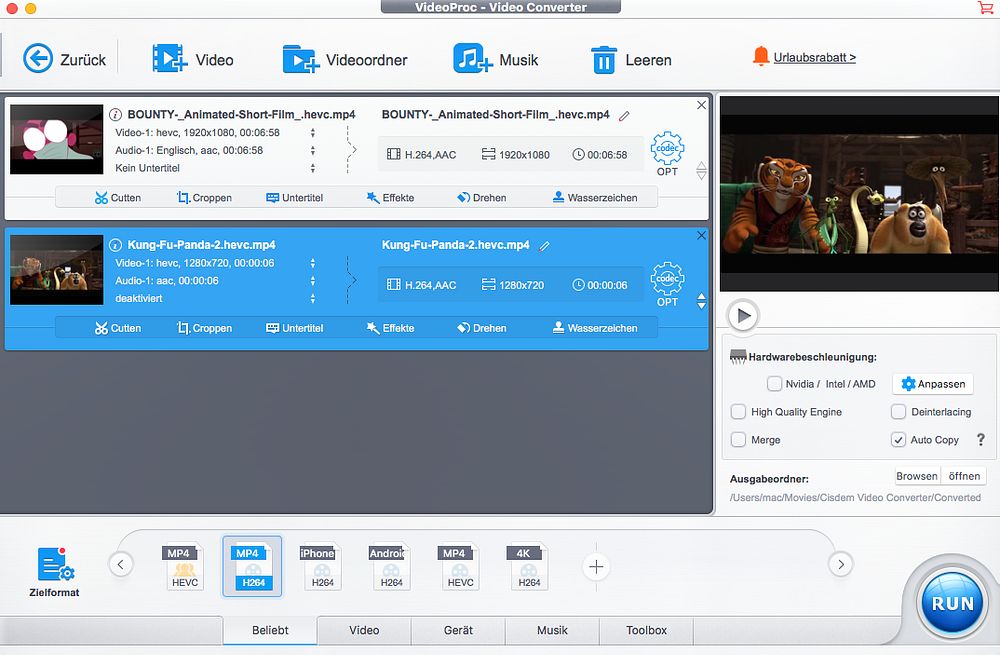This screenshot has height=655, width=1000.
Task: Open output folder with öffnen
Action: pyautogui.click(x=964, y=476)
